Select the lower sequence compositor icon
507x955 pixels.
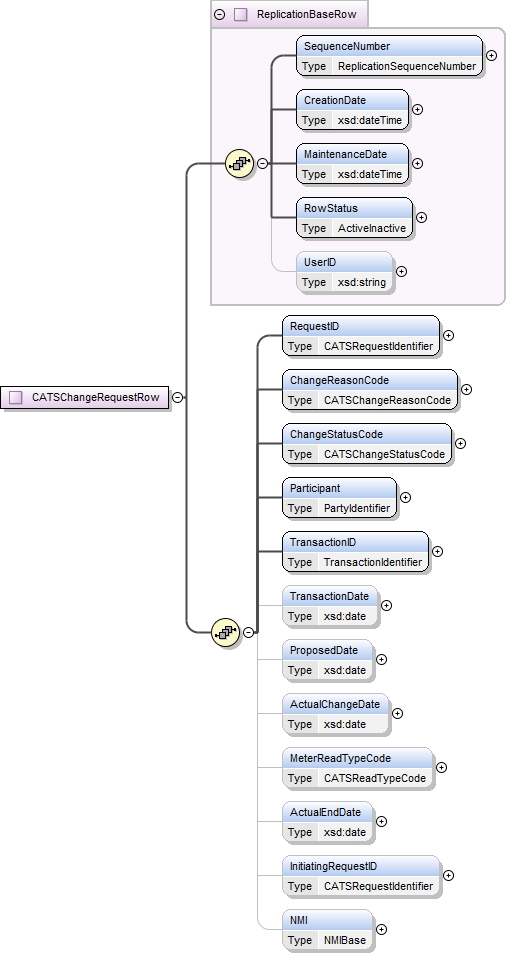(225, 632)
